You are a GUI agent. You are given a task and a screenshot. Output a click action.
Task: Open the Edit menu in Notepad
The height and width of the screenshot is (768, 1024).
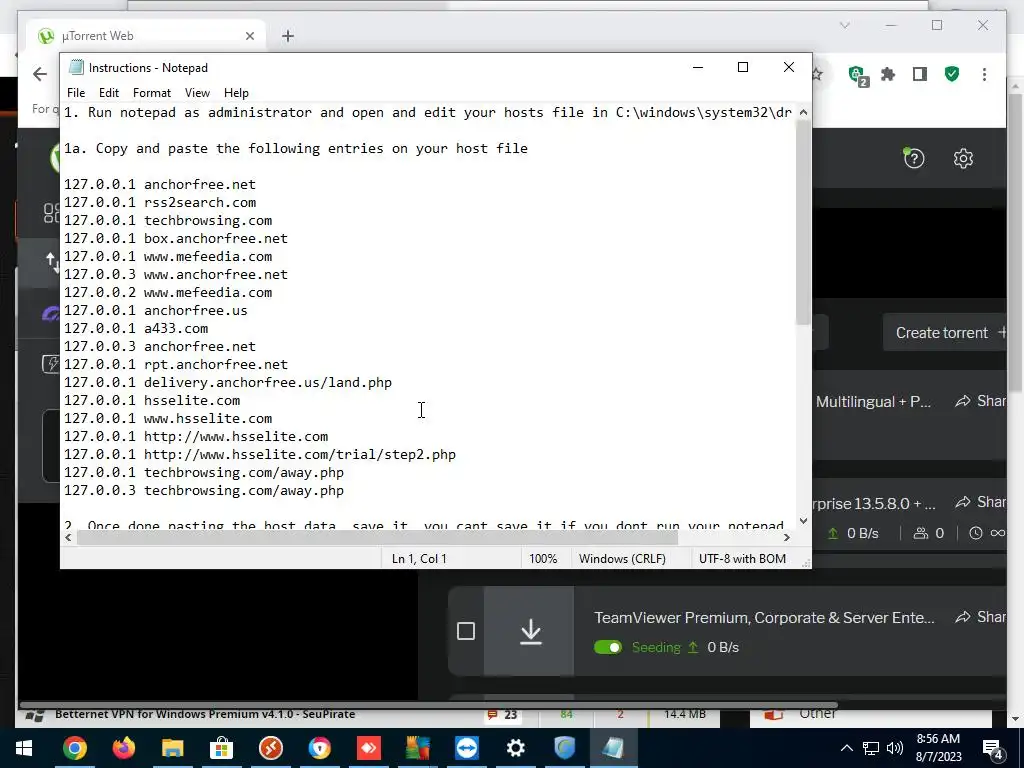[x=108, y=93]
